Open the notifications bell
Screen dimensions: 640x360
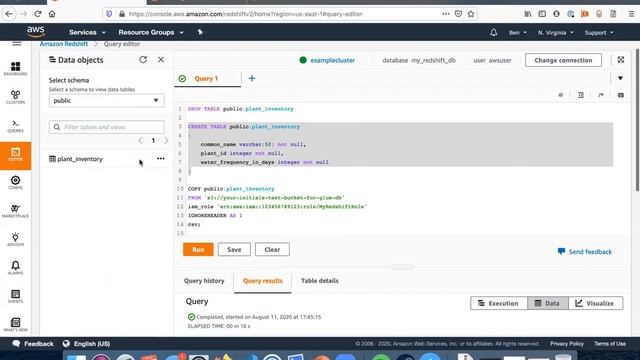[x=493, y=32]
